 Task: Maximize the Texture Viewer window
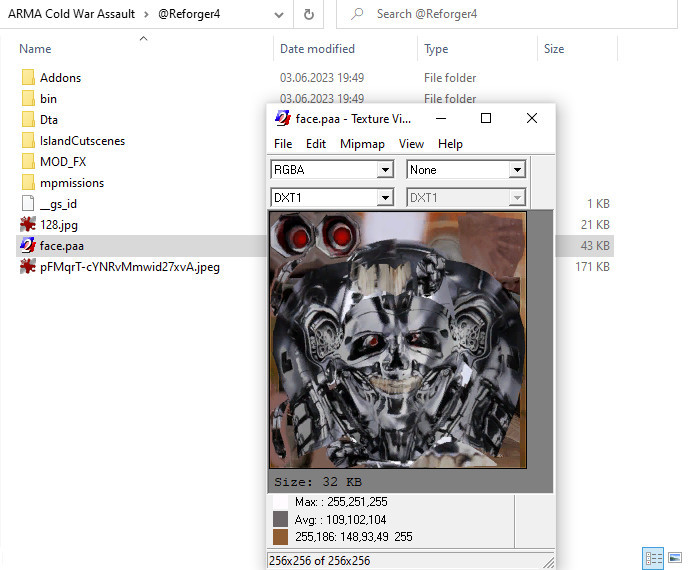click(486, 118)
